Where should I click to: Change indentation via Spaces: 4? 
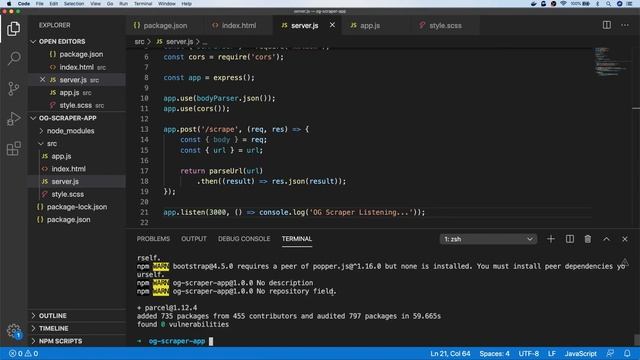tap(494, 353)
